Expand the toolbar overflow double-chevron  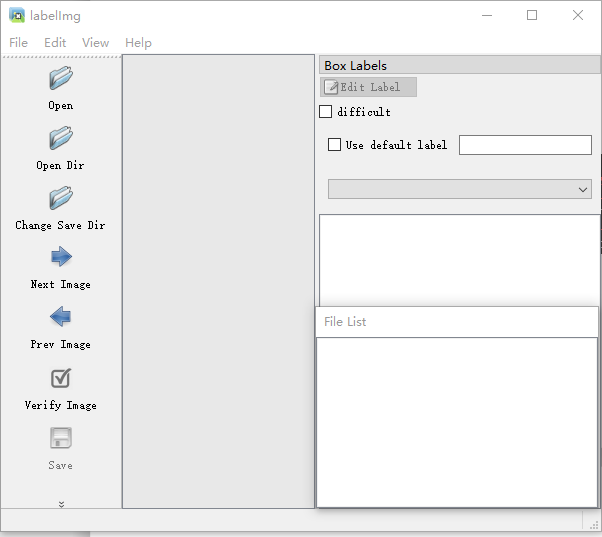61,504
